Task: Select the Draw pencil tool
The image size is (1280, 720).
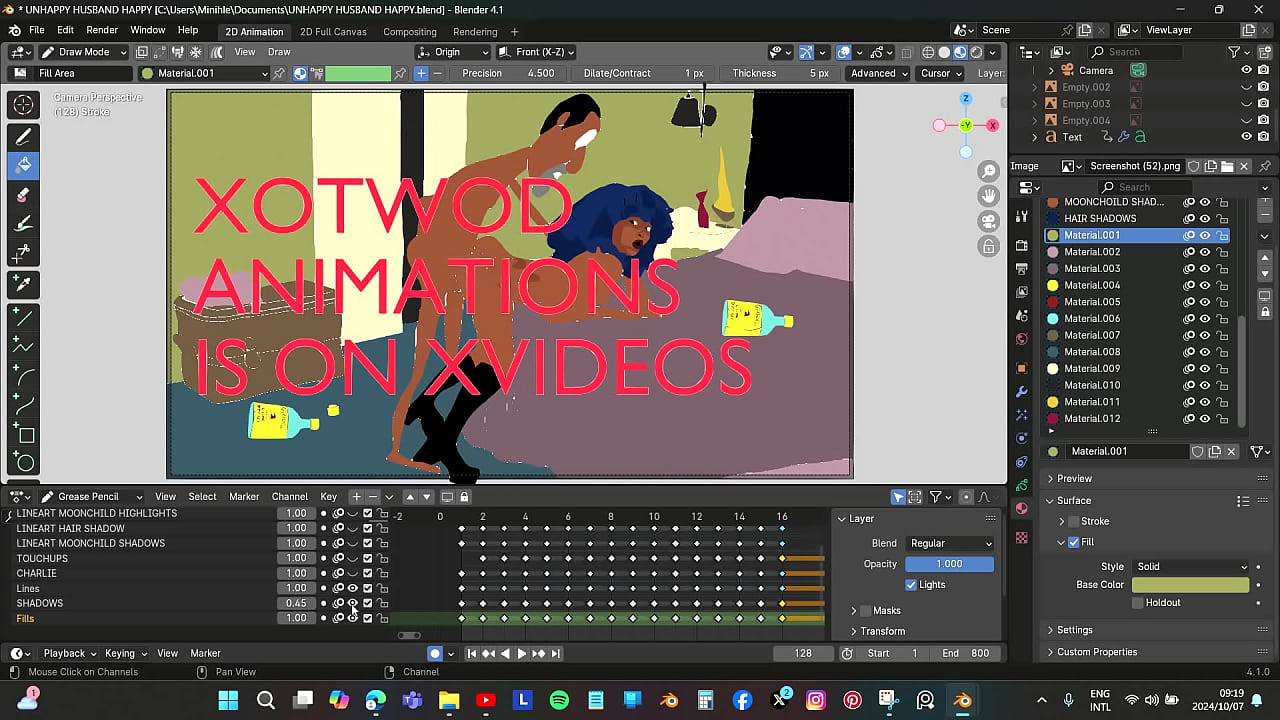Action: click(24, 137)
